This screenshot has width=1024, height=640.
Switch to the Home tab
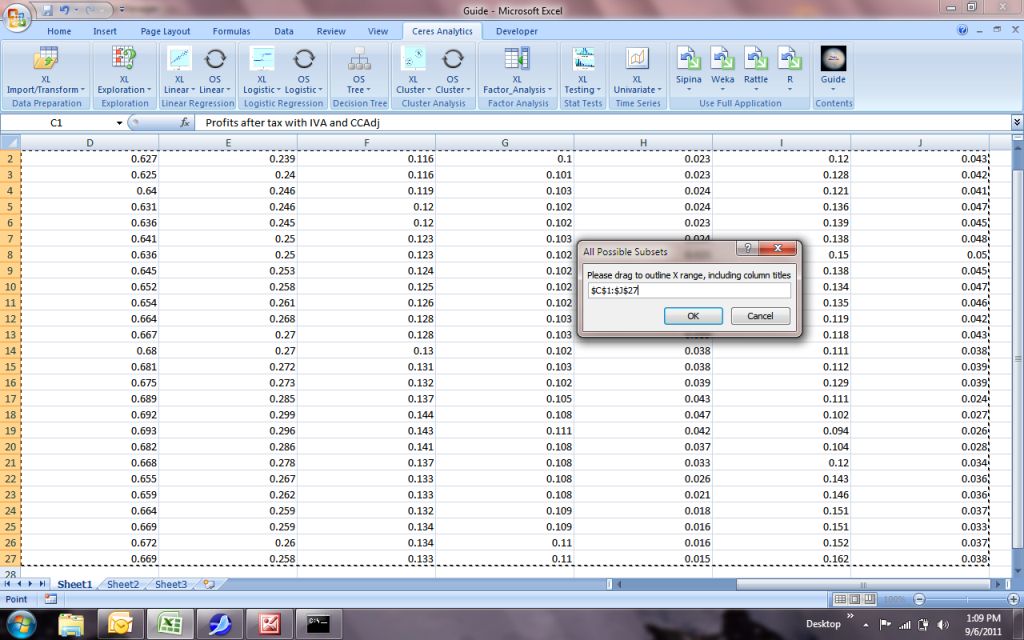pyautogui.click(x=59, y=31)
